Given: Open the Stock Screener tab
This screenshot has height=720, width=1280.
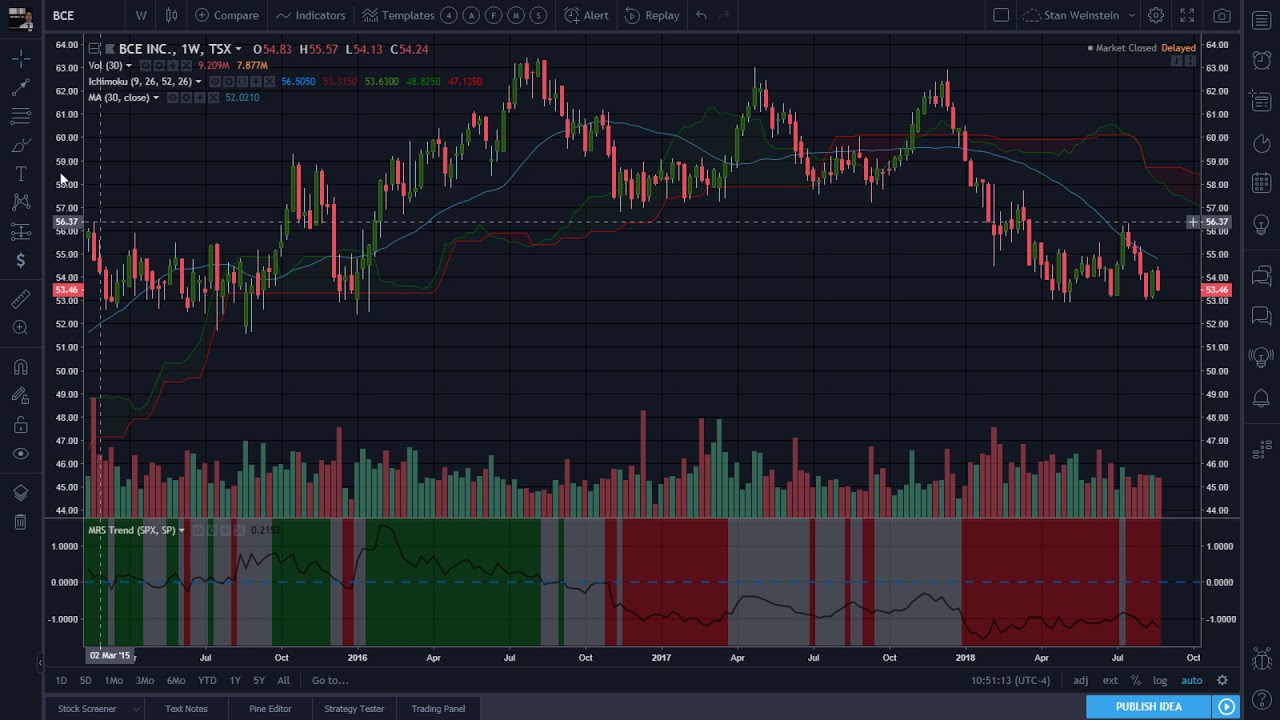Looking at the screenshot, I should point(87,709).
